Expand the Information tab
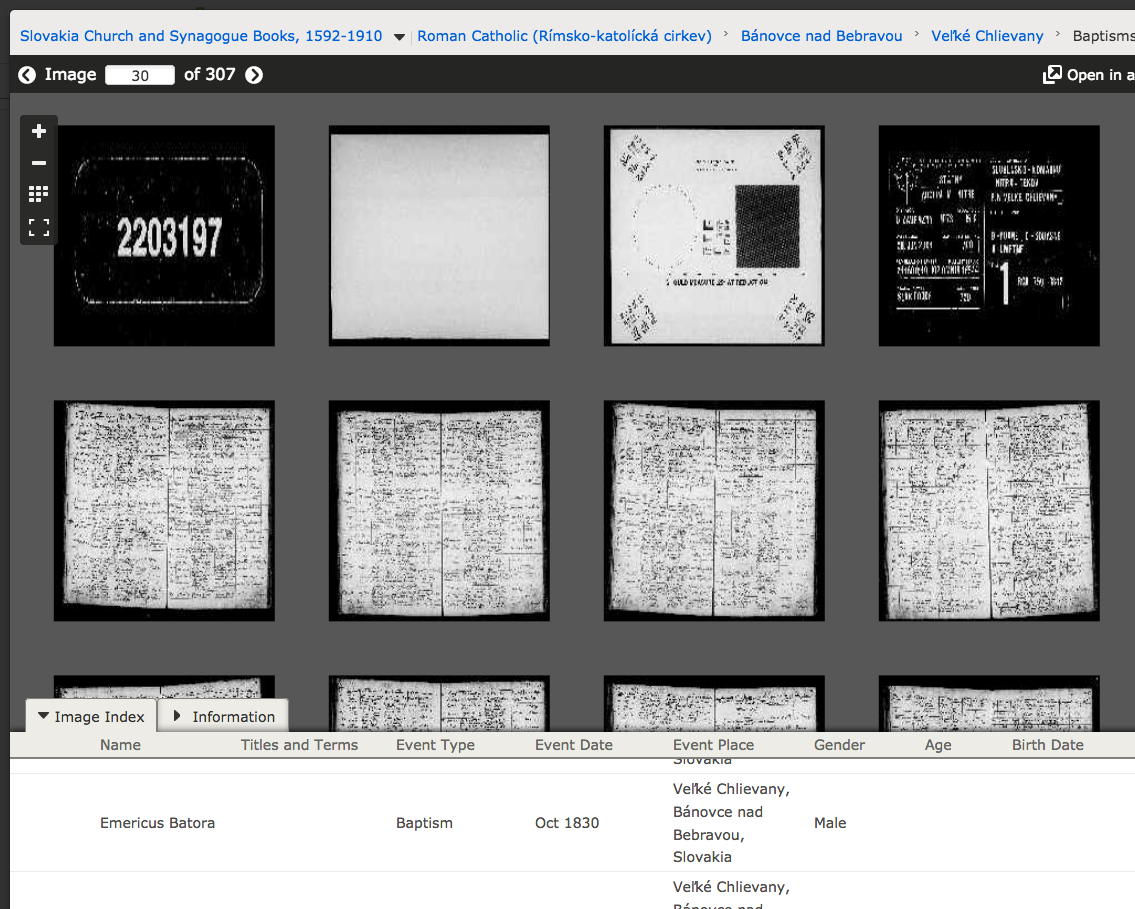This screenshot has height=909, width=1135. pyautogui.click(x=224, y=716)
